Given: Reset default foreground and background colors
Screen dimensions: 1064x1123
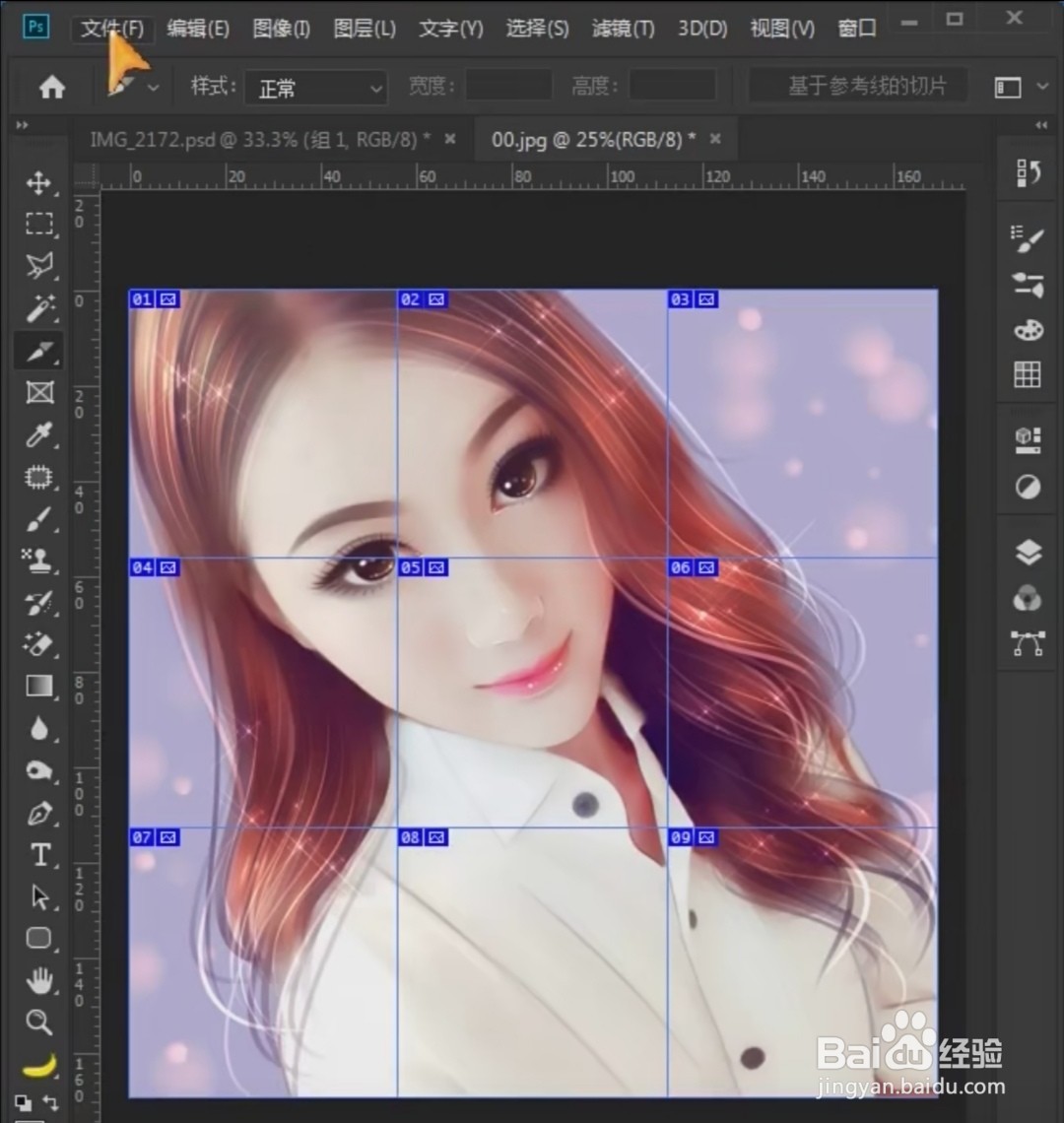Looking at the screenshot, I should (23, 1103).
